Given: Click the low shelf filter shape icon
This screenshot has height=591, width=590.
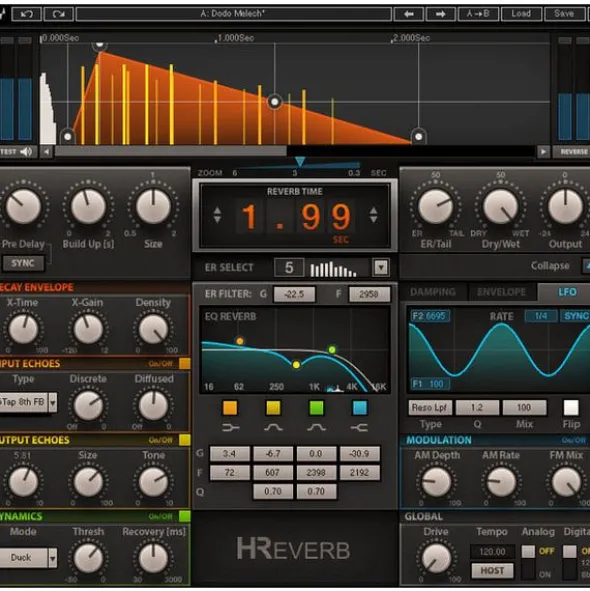Looking at the screenshot, I should tap(230, 428).
